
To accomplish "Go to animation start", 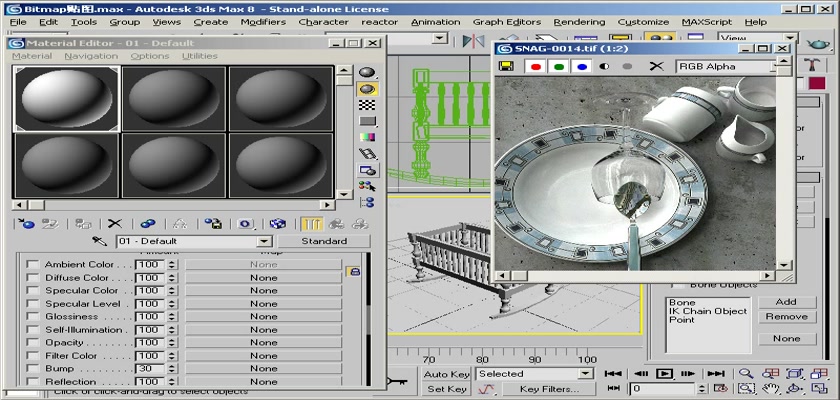I will pos(613,374).
